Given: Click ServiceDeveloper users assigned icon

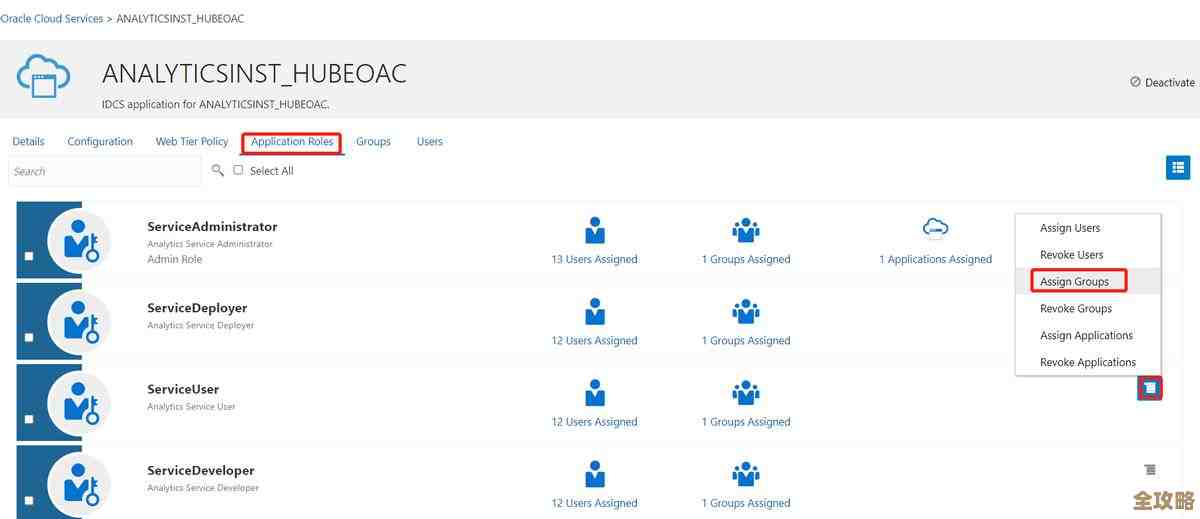Looking at the screenshot, I should (595, 474).
